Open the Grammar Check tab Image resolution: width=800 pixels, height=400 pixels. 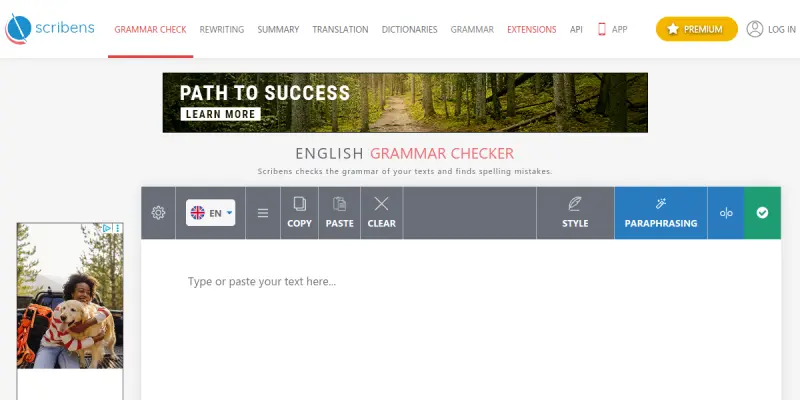(x=150, y=30)
